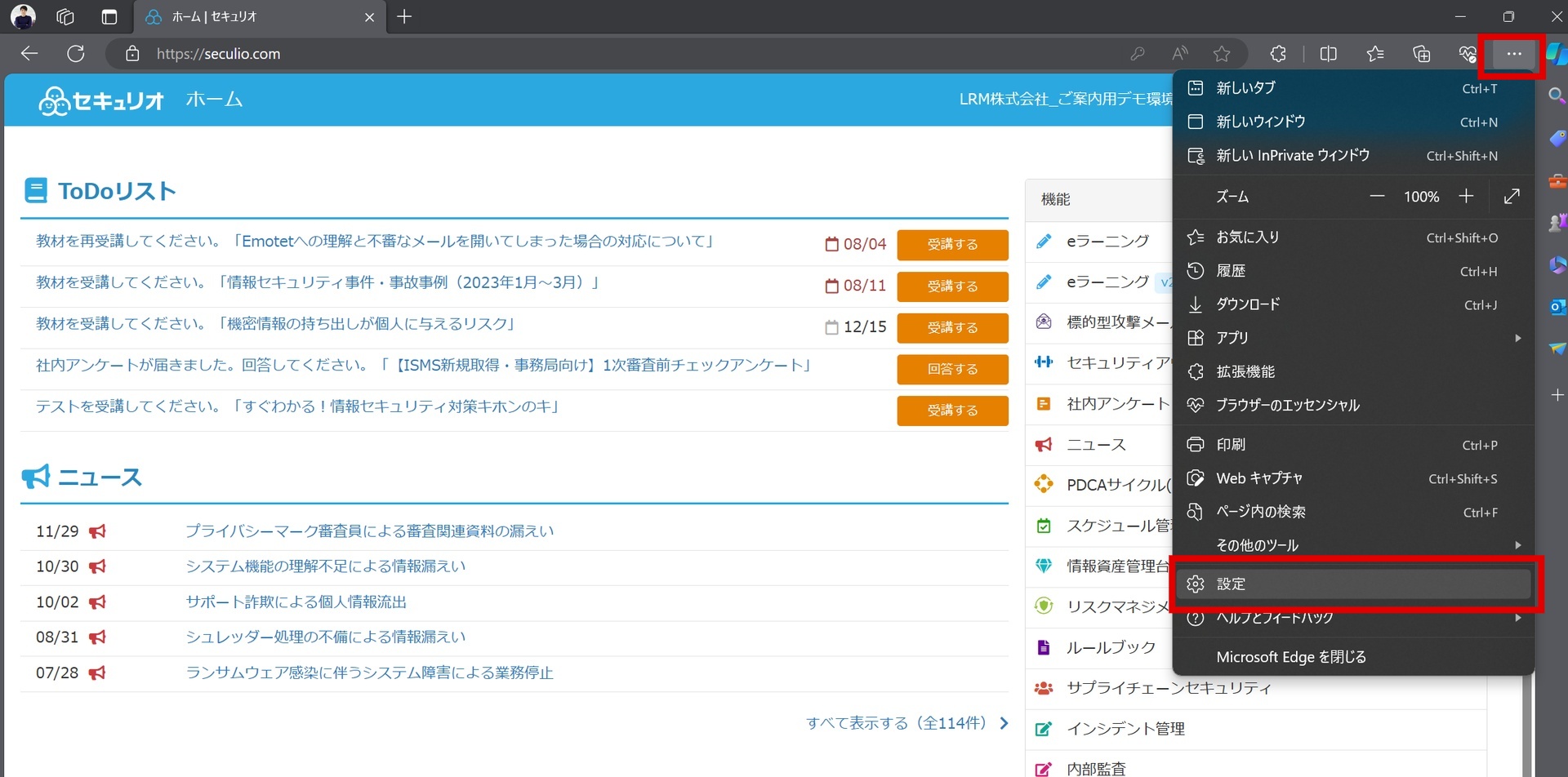Open the eラーニング feature icon
This screenshot has width=1568, height=777.
coord(1044,240)
